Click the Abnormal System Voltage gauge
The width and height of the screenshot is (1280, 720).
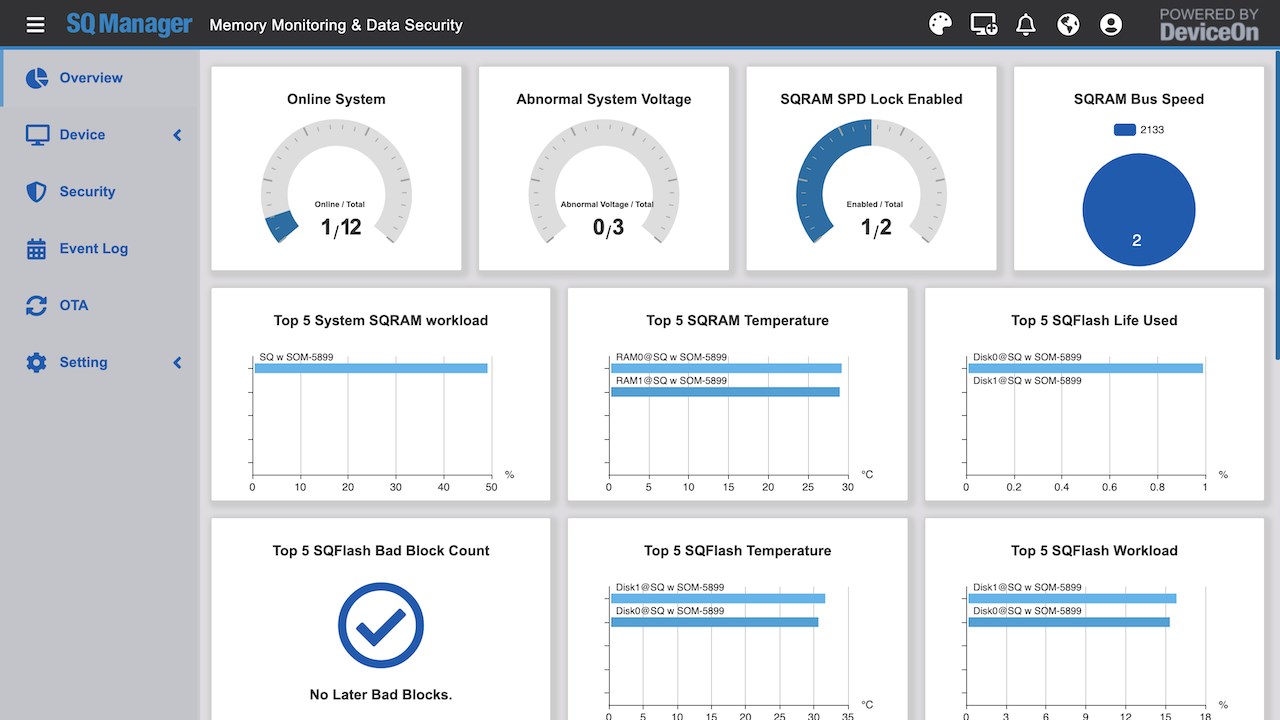point(604,180)
